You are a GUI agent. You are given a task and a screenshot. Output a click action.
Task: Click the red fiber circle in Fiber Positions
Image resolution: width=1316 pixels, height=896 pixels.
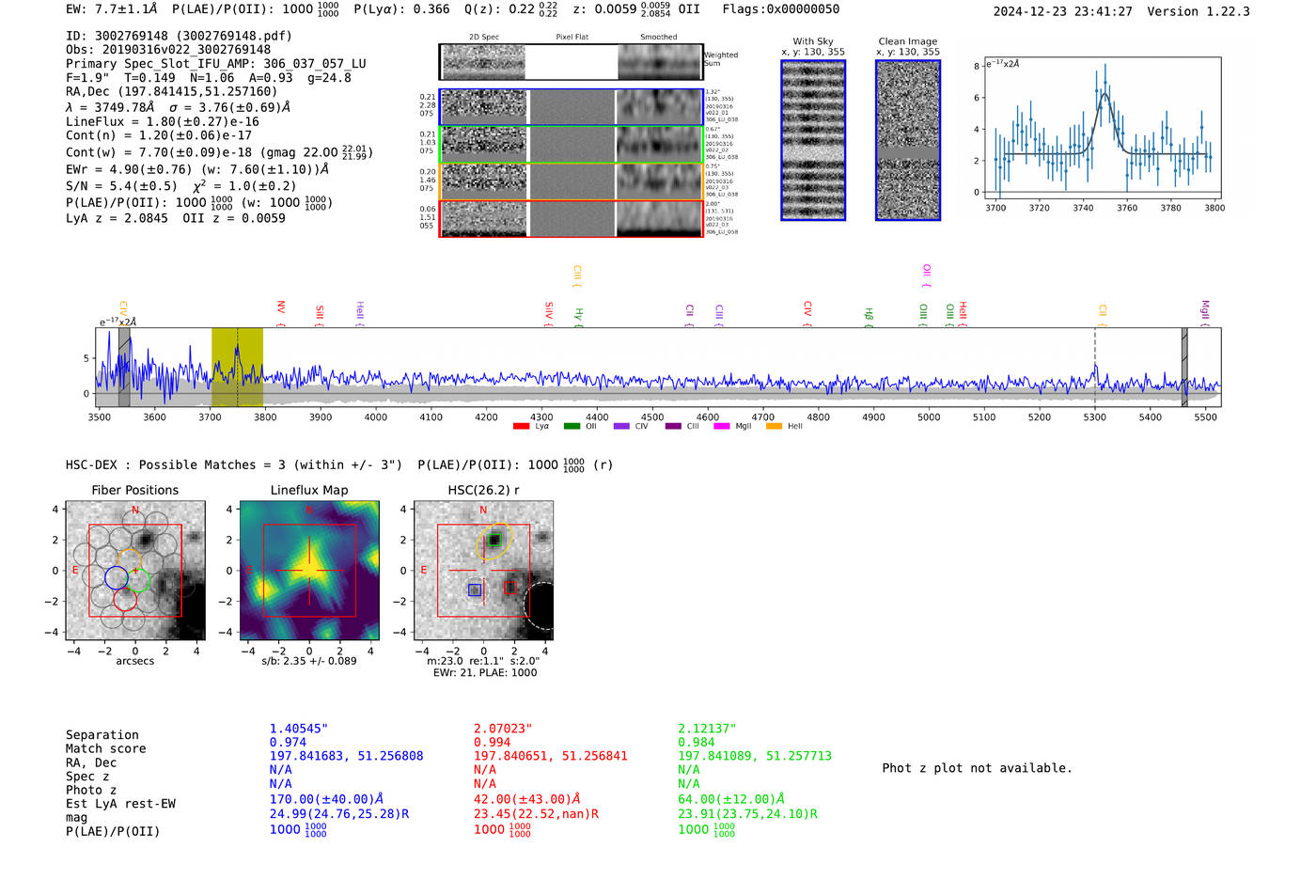click(x=125, y=600)
